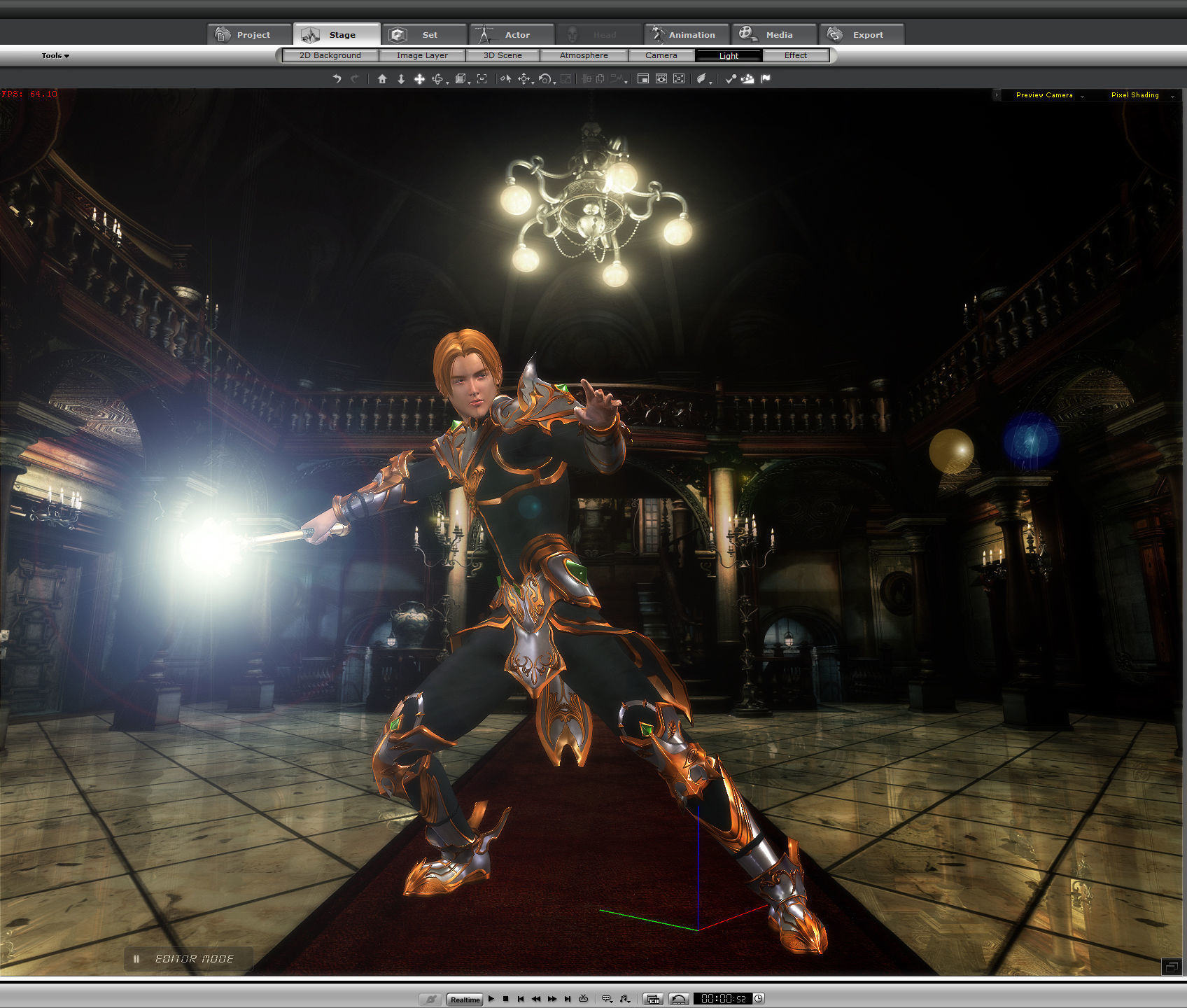
Task: Click the feather effect tool icon
Action: 701,79
